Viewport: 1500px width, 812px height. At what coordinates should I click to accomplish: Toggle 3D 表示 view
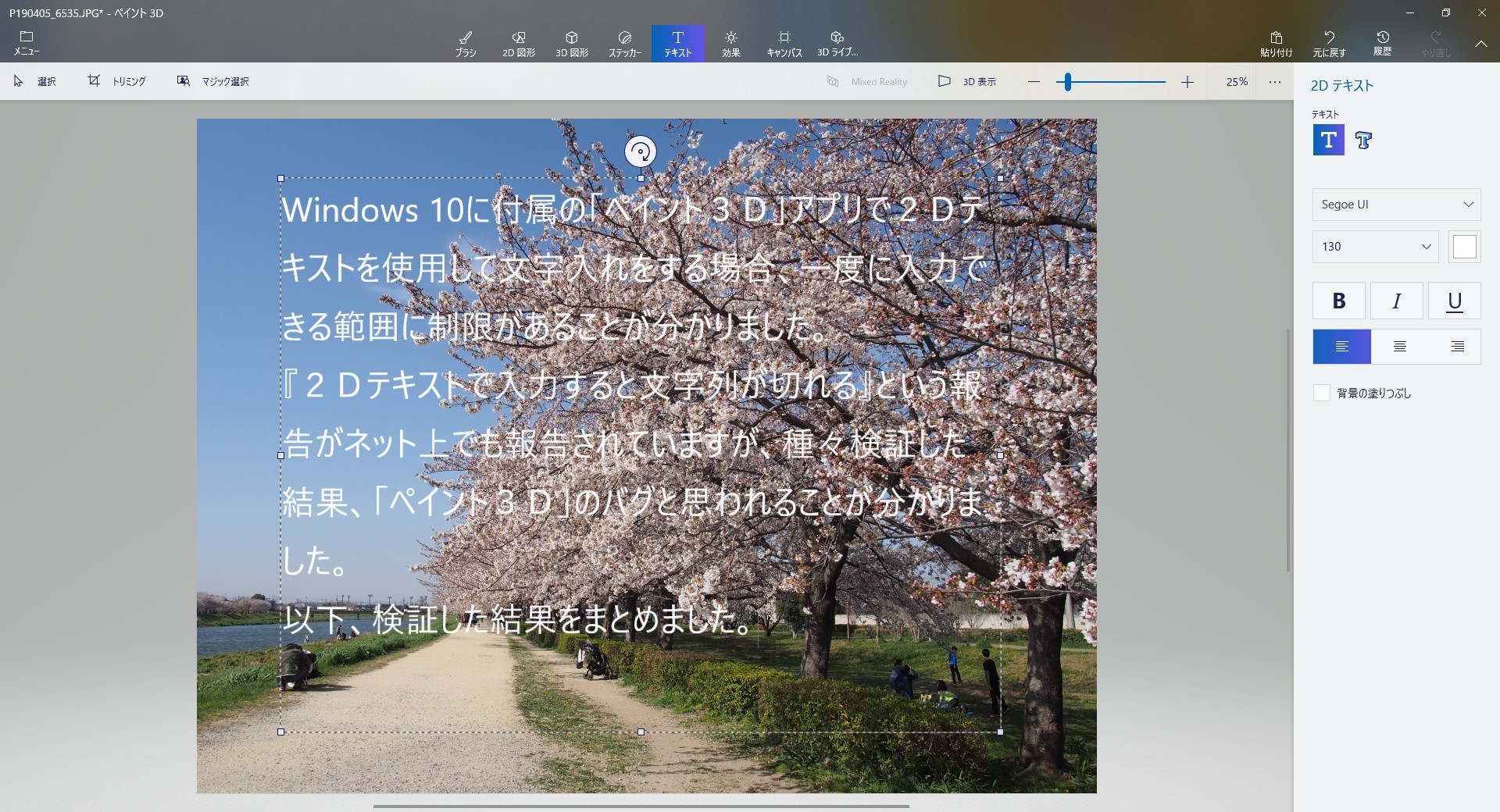pos(967,81)
